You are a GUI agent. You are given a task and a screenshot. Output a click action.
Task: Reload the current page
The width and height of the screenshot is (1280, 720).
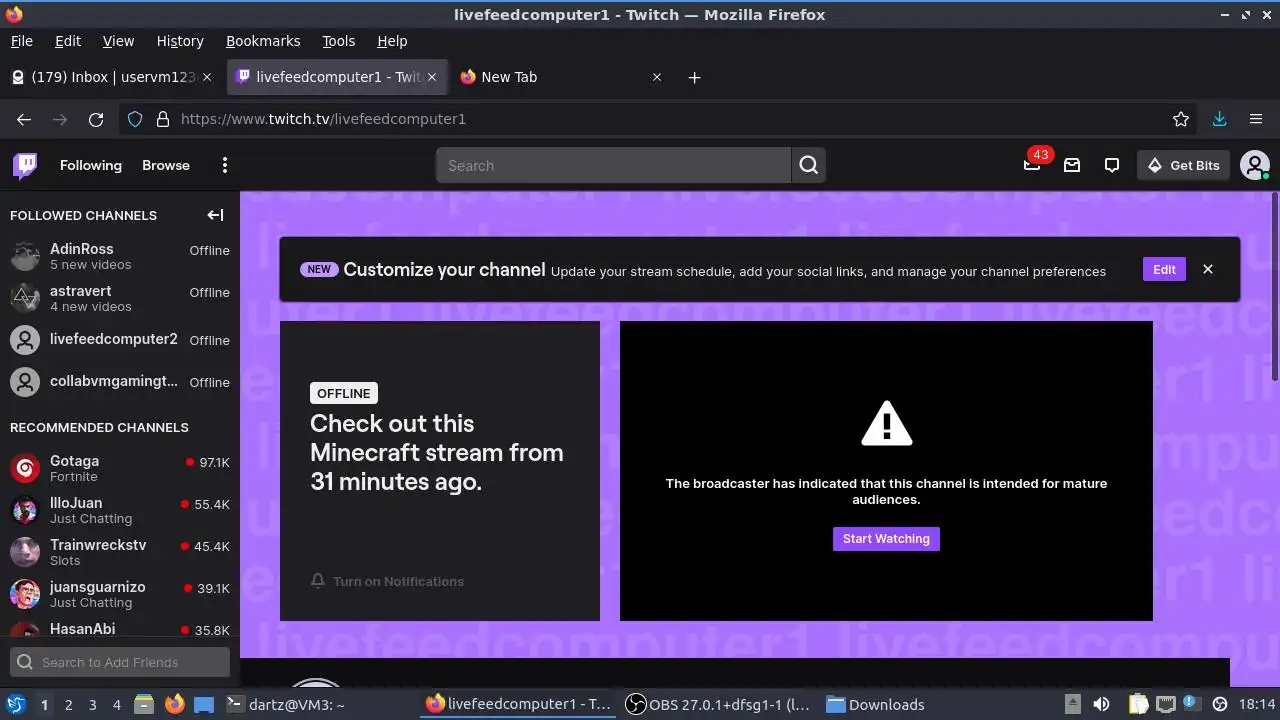click(96, 119)
